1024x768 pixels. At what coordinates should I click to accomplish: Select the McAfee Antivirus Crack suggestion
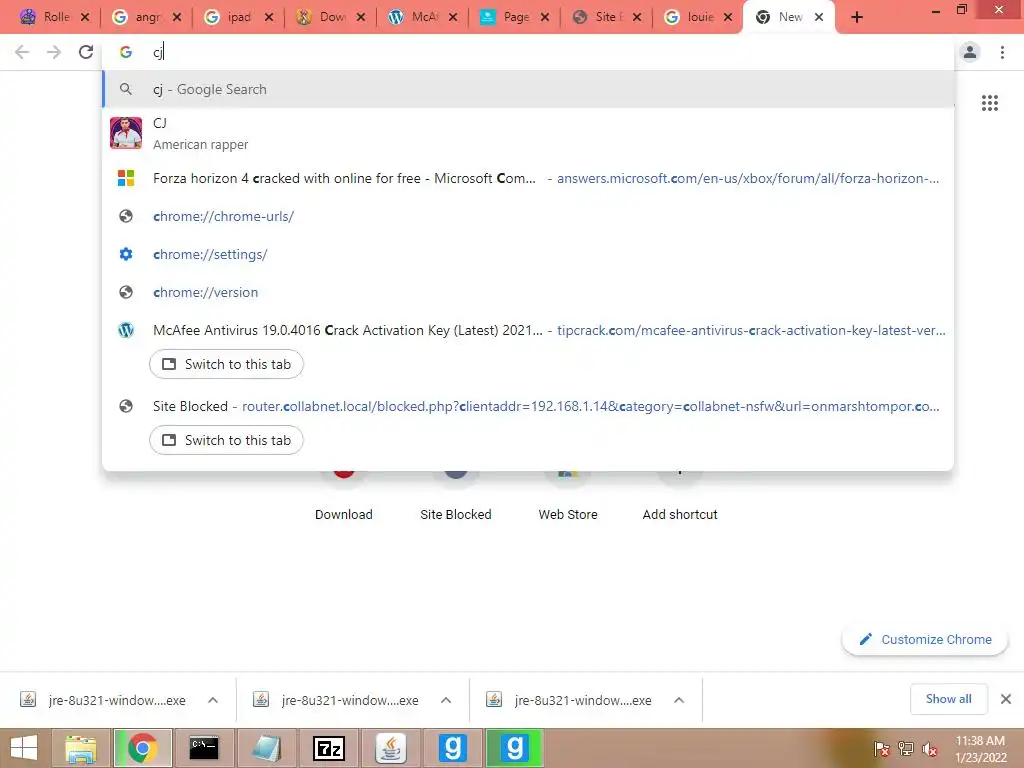tap(528, 330)
